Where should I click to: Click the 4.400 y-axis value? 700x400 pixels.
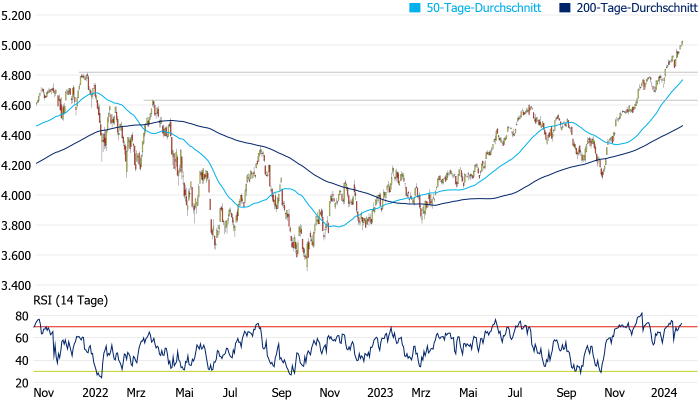[x=16, y=135]
